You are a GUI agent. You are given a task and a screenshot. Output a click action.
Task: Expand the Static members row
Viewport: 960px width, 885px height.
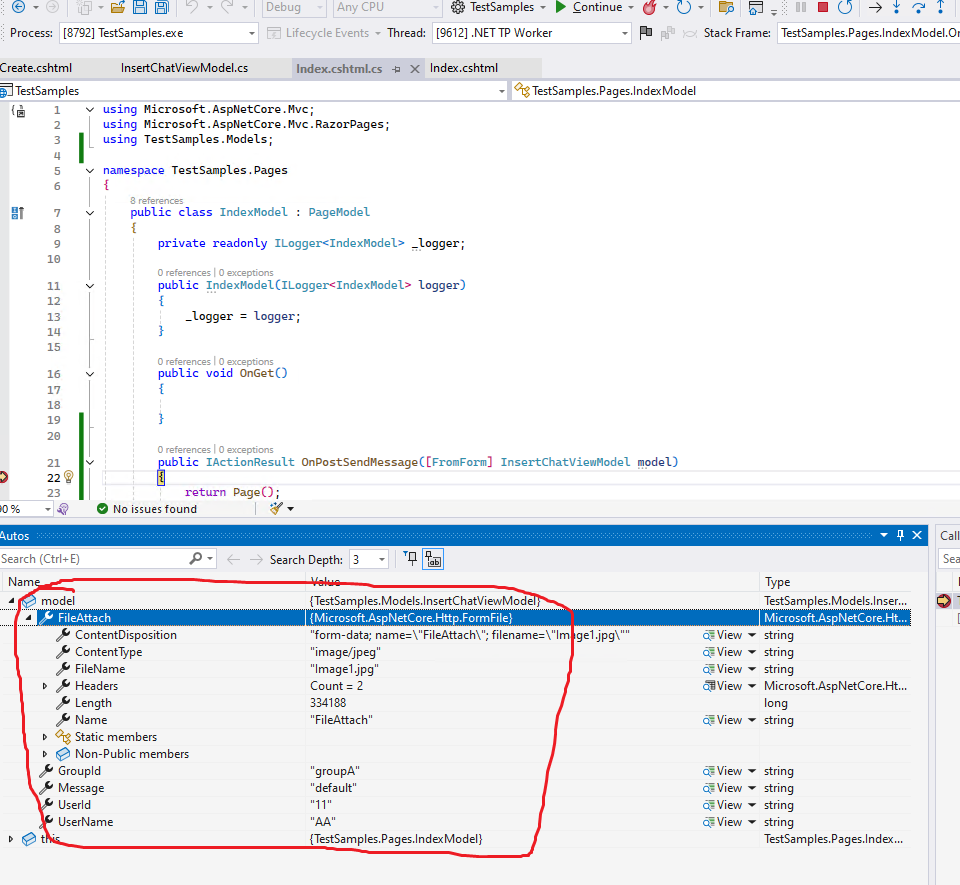coord(45,737)
